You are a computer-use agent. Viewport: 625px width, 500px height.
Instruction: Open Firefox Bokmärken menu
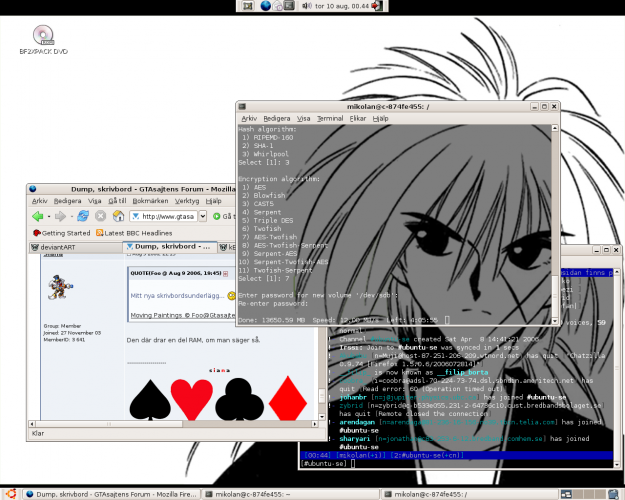[x=150, y=201]
